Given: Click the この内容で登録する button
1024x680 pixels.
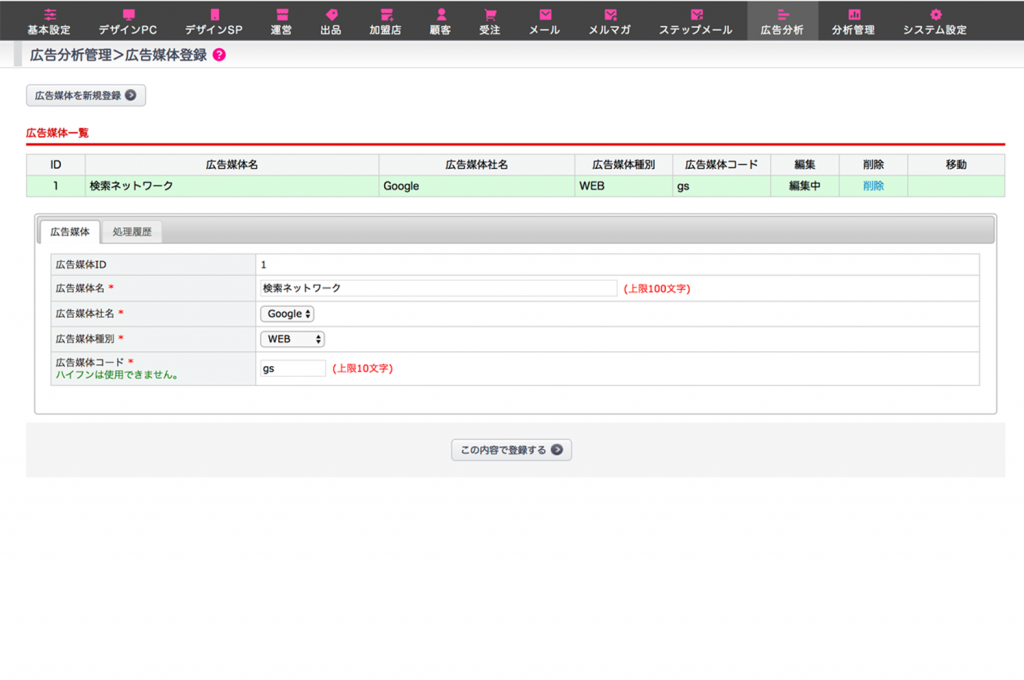Looking at the screenshot, I should [x=511, y=449].
